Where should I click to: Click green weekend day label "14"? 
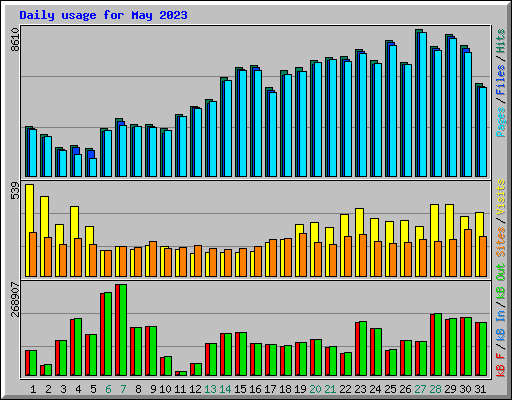click(x=225, y=389)
